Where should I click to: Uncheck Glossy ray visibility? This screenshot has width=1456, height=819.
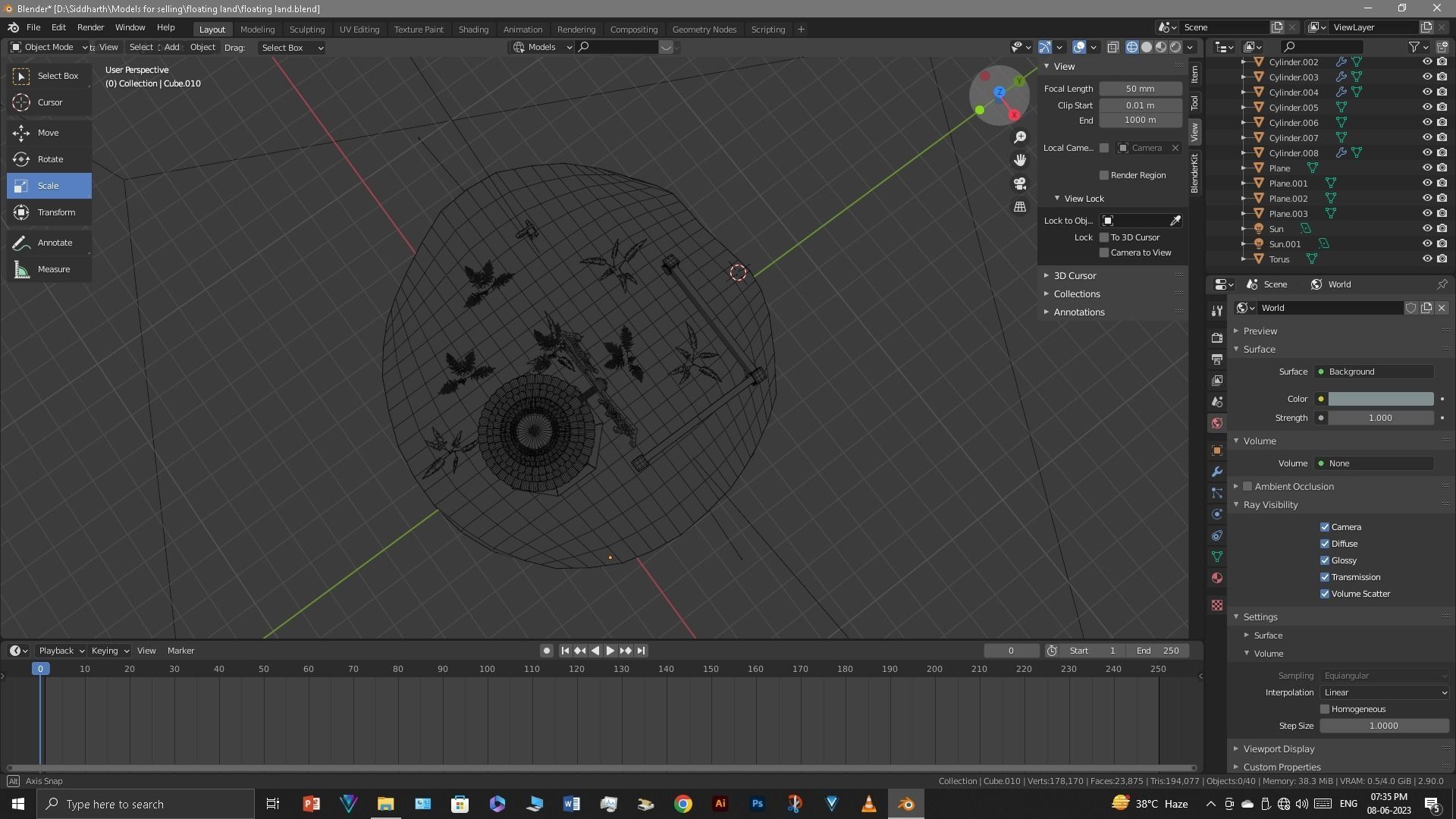click(x=1325, y=560)
